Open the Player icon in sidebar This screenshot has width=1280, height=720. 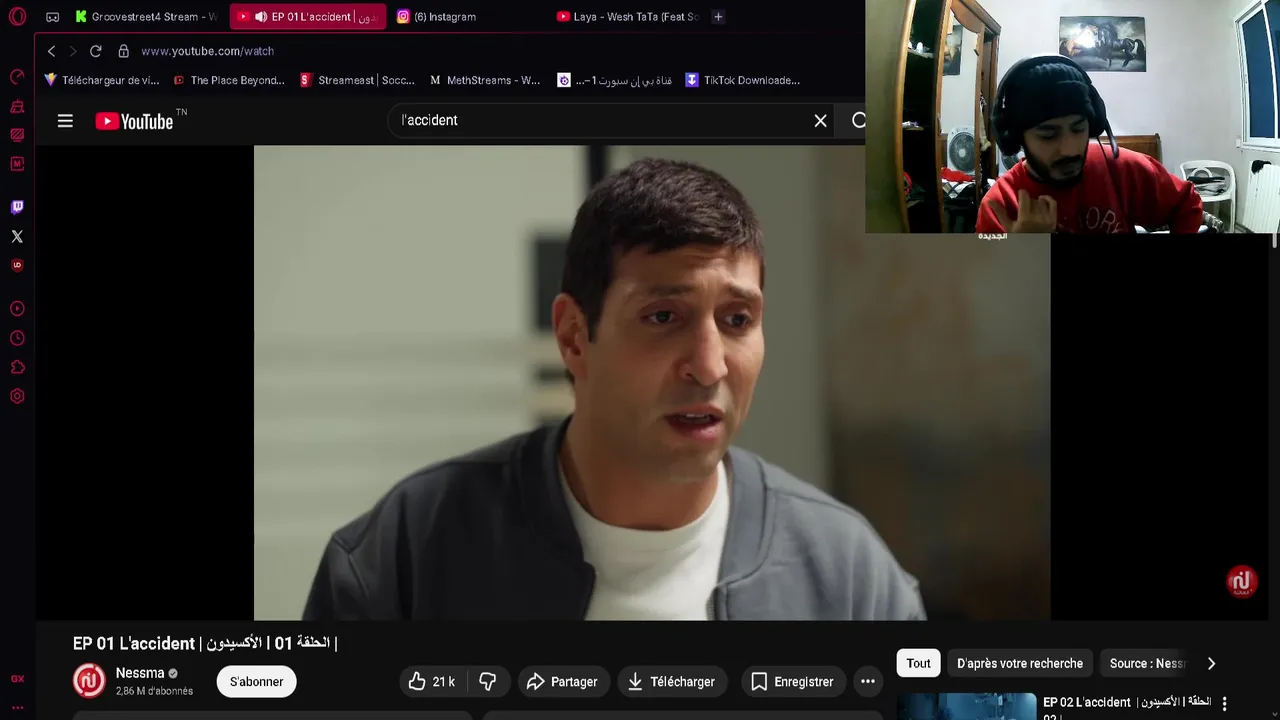pos(17,309)
